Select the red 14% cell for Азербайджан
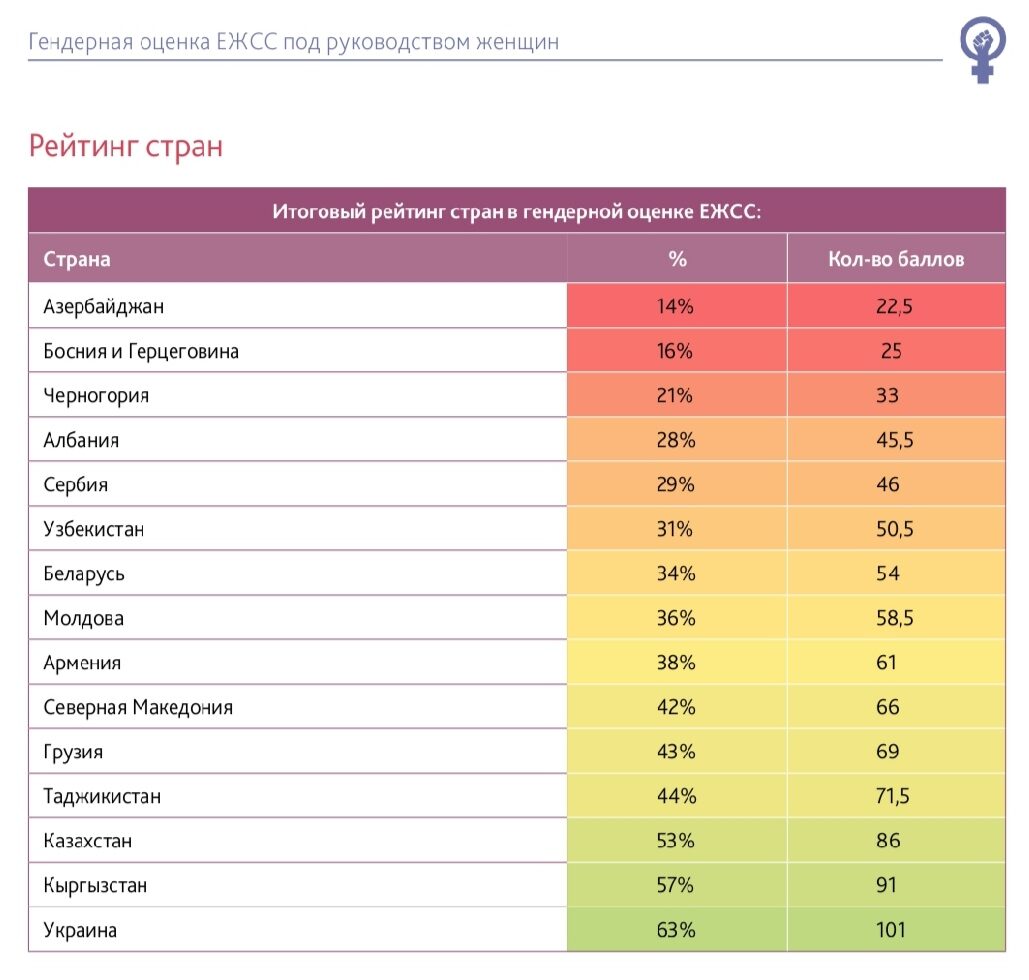The height and width of the screenshot is (980, 1029). 676,307
